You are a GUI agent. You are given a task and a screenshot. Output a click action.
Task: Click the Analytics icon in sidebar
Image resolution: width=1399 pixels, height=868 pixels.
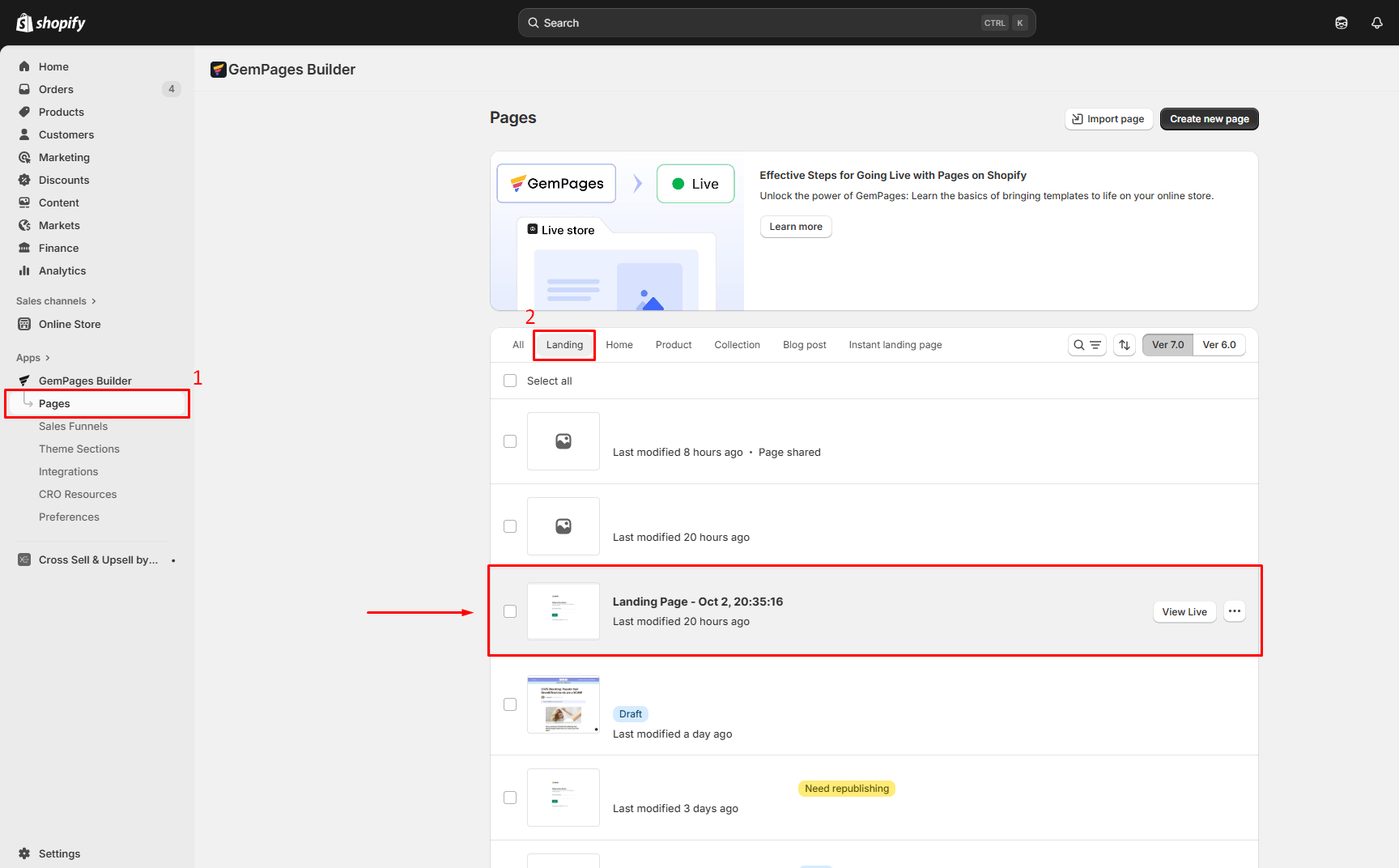24,270
